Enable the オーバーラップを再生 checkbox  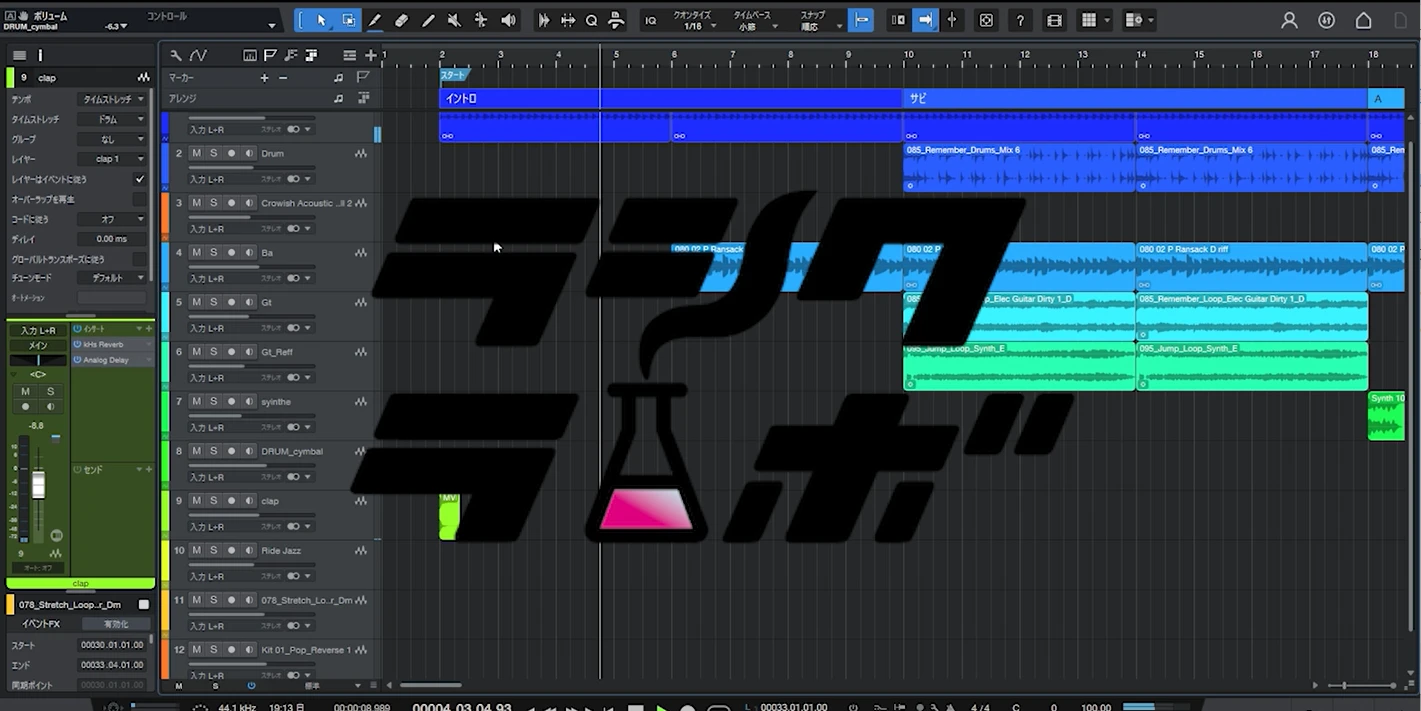point(140,199)
